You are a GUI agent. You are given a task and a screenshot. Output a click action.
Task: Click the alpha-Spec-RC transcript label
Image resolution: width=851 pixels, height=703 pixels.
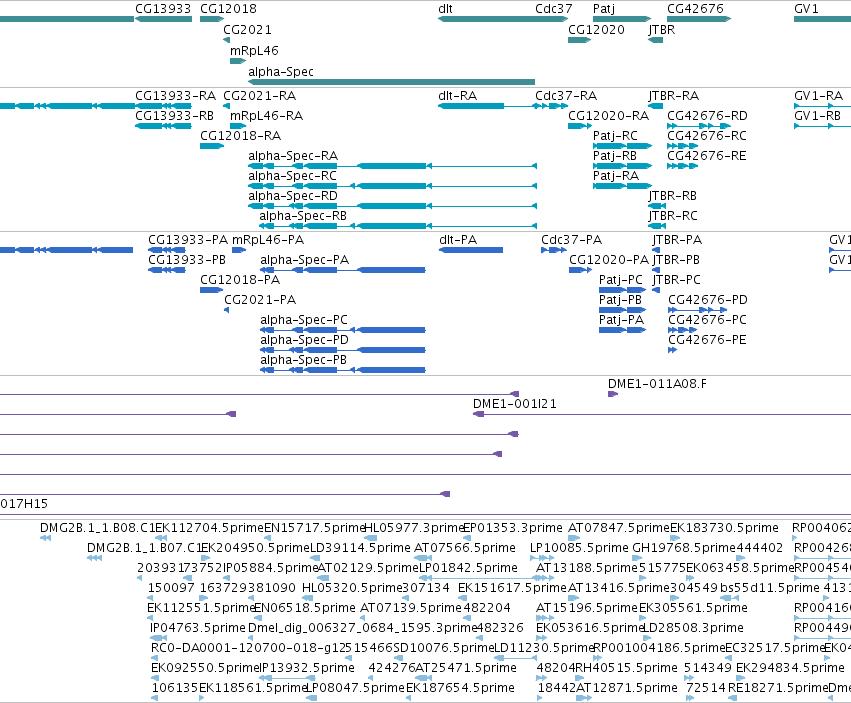[x=293, y=176]
